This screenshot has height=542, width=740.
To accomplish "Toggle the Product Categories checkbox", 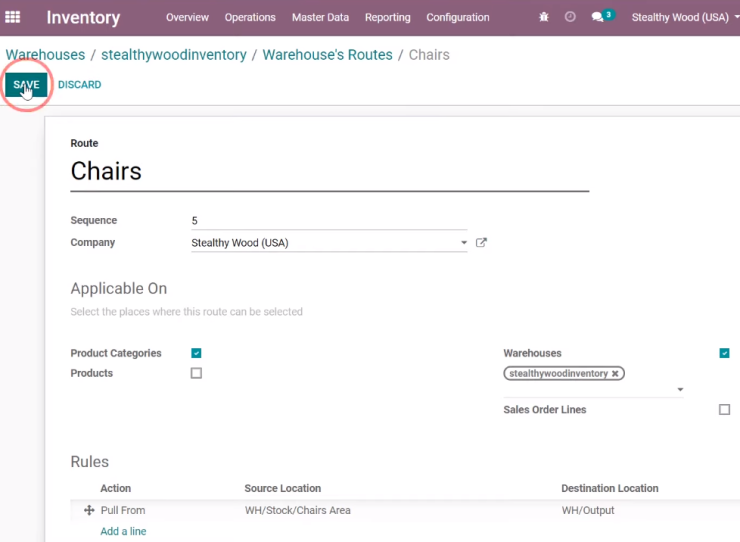I will tap(196, 353).
